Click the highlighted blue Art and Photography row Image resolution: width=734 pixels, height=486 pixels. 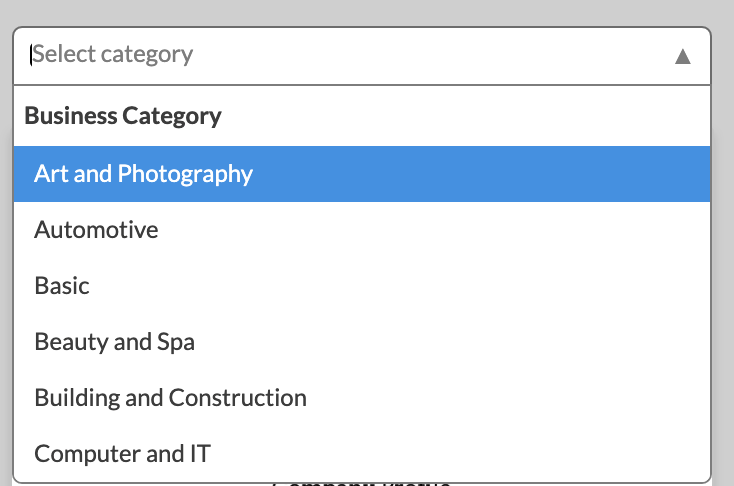coord(362,174)
